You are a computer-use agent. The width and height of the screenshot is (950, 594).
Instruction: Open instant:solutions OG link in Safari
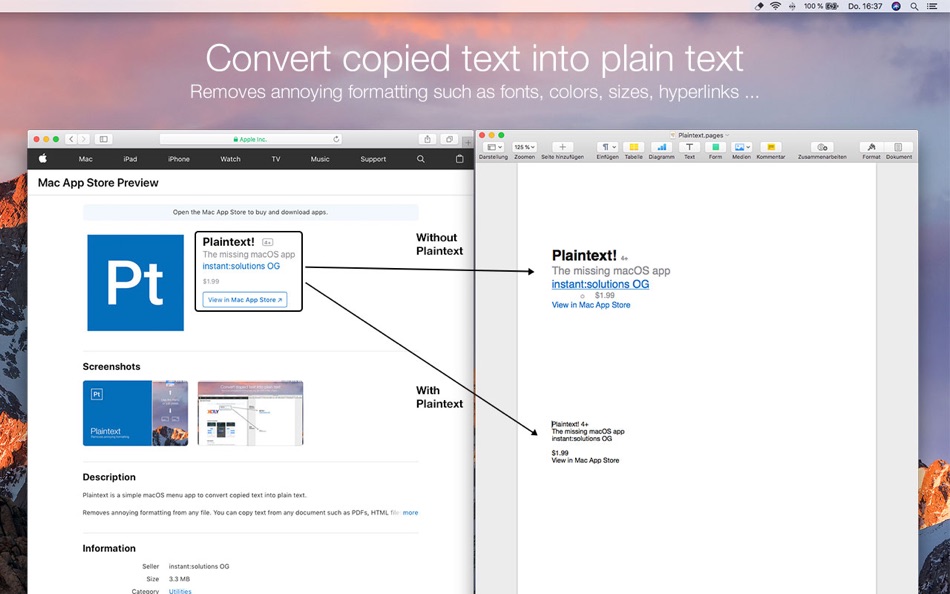pos(241,266)
